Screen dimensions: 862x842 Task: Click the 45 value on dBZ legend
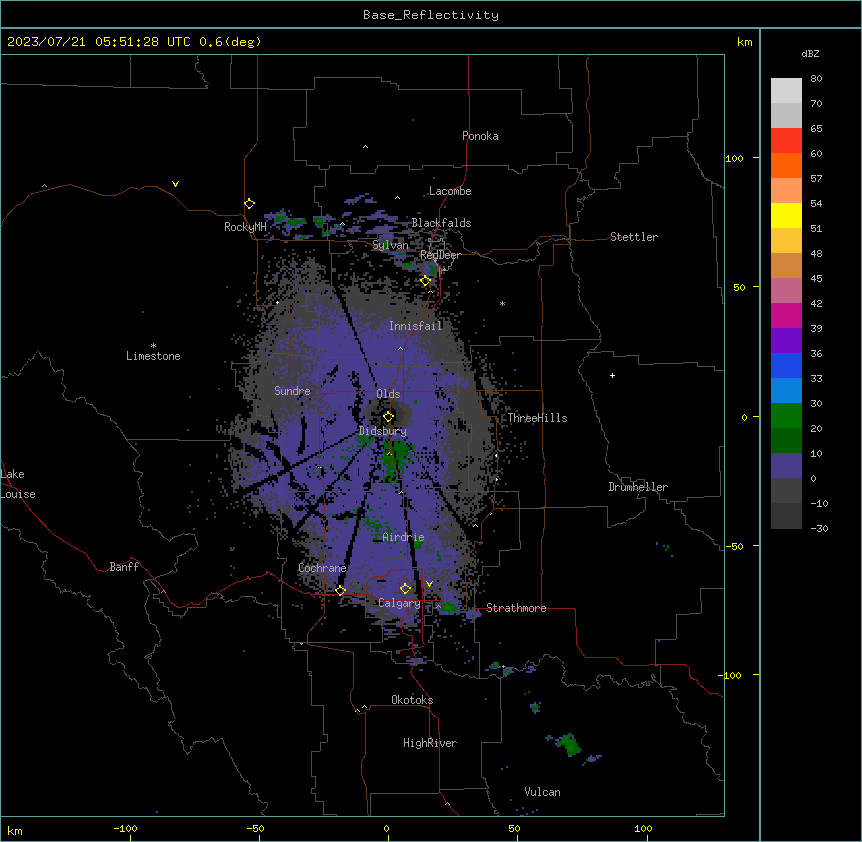[816, 279]
